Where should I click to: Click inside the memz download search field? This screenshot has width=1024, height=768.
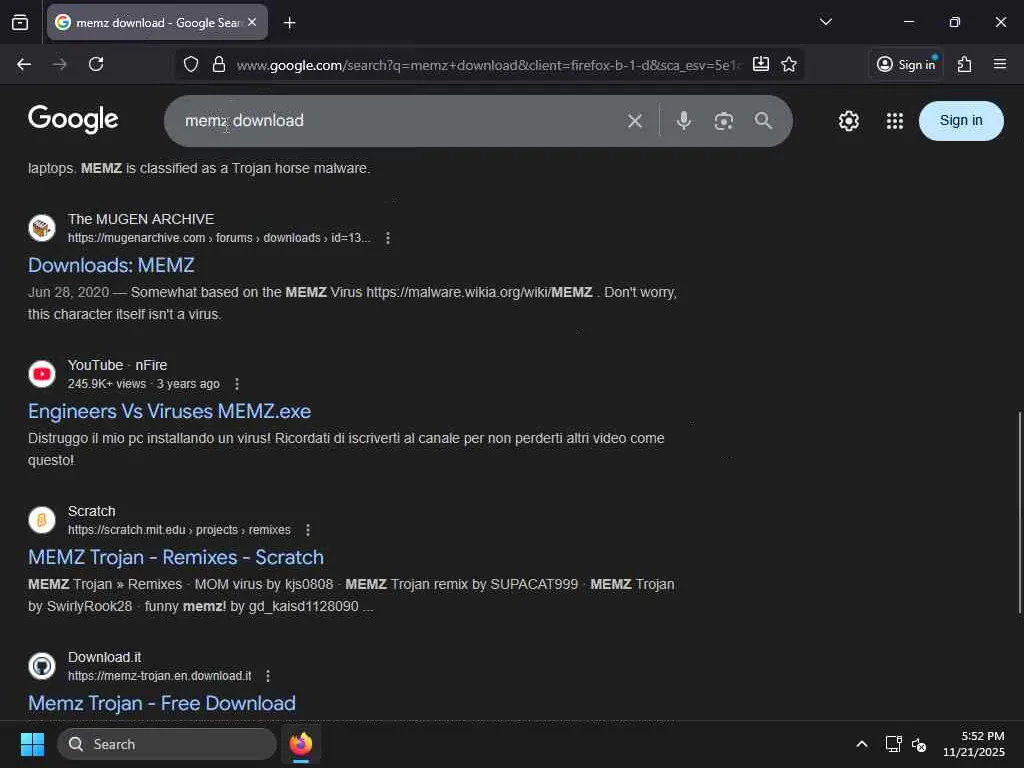tap(398, 121)
